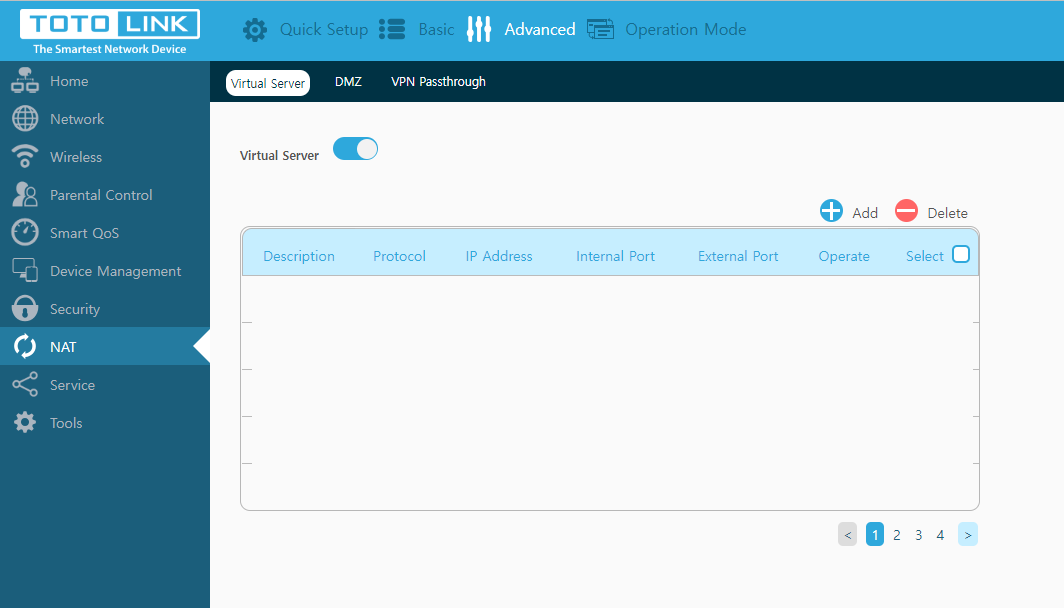
Task: Open the Operation Mode menu
Action: 686,30
